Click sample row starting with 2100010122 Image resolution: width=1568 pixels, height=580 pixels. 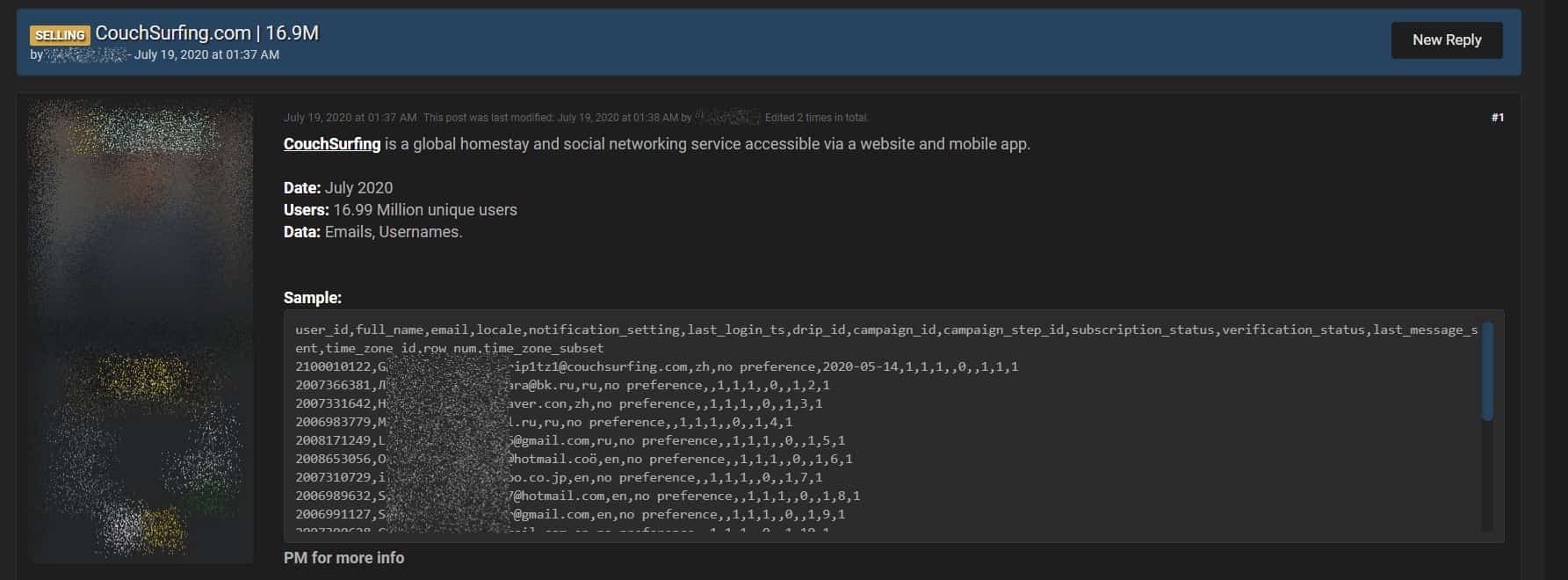(x=657, y=366)
